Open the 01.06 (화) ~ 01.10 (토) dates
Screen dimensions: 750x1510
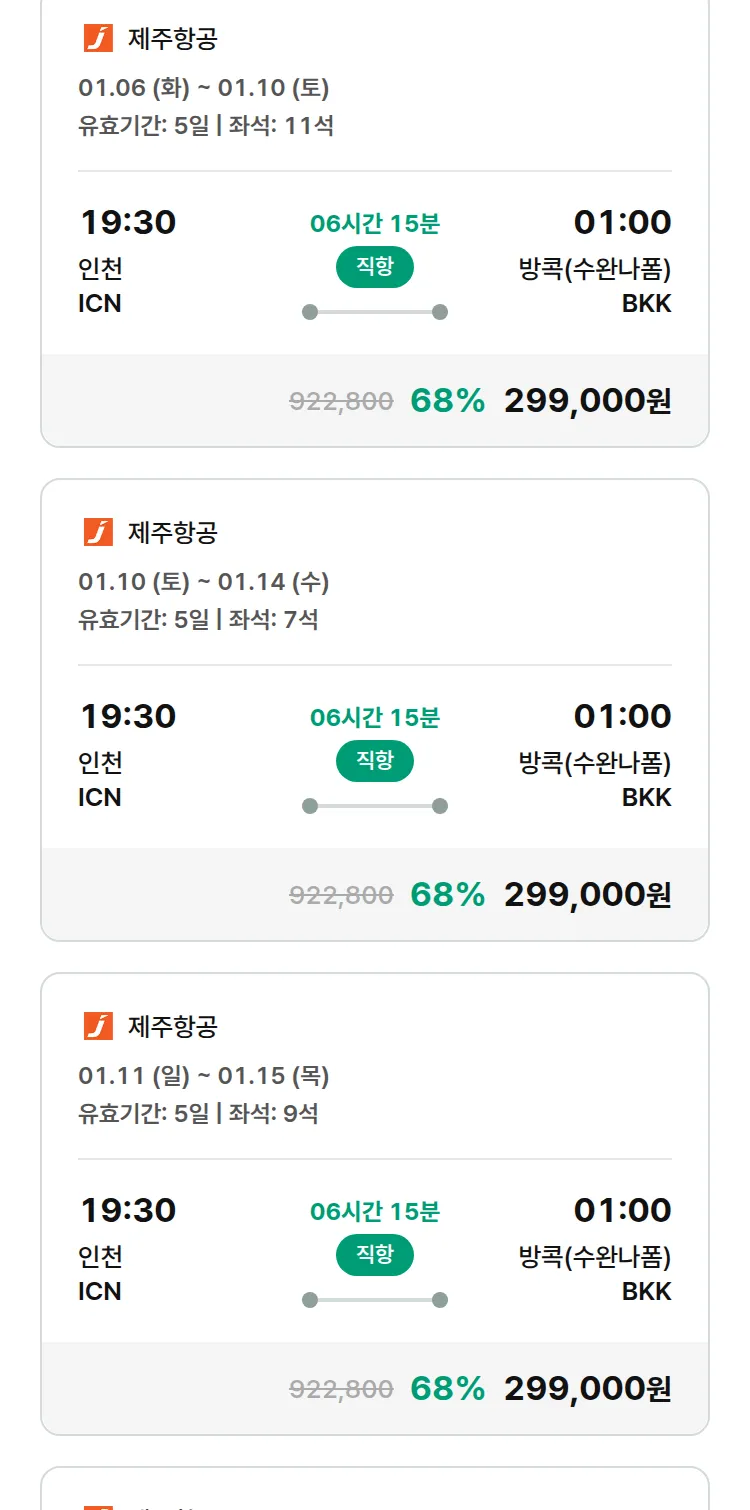(x=204, y=88)
